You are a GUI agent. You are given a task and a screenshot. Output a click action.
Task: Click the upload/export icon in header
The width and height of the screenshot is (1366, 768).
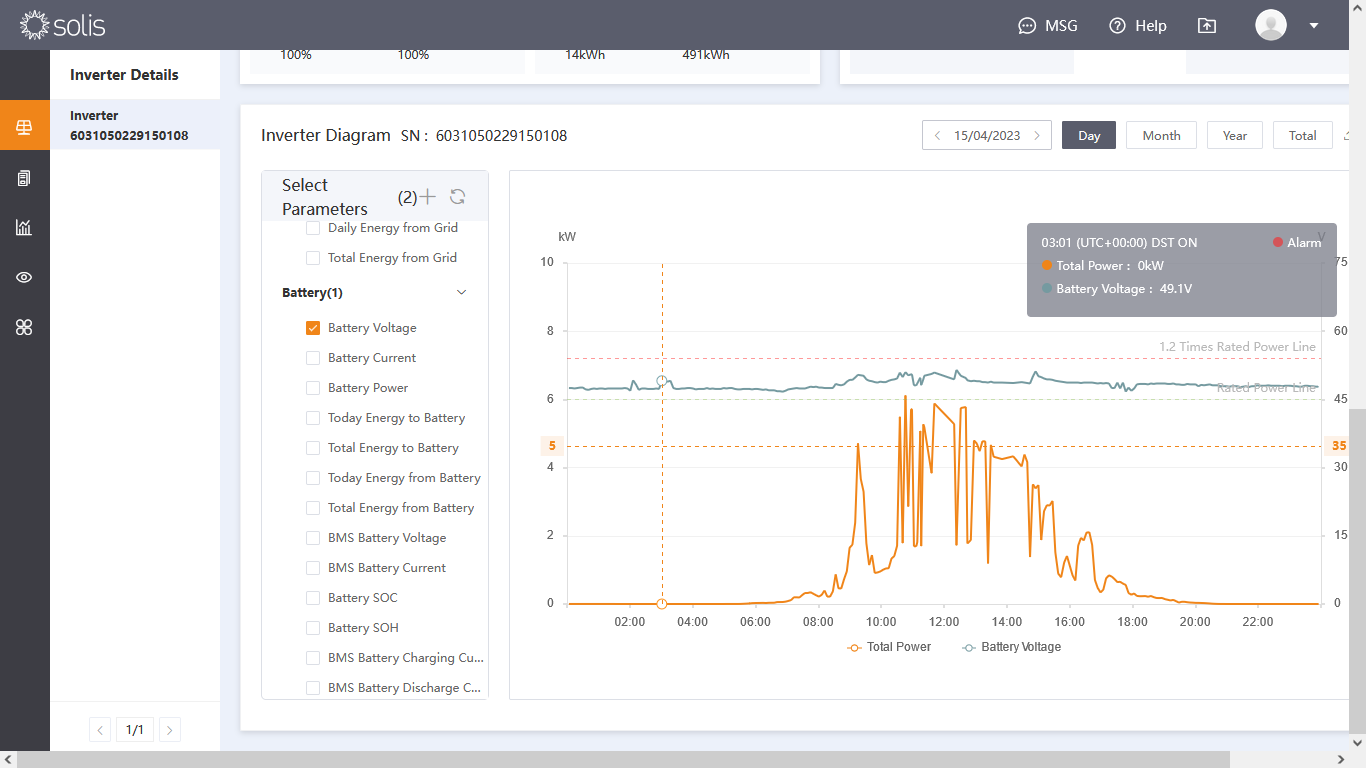1207,26
